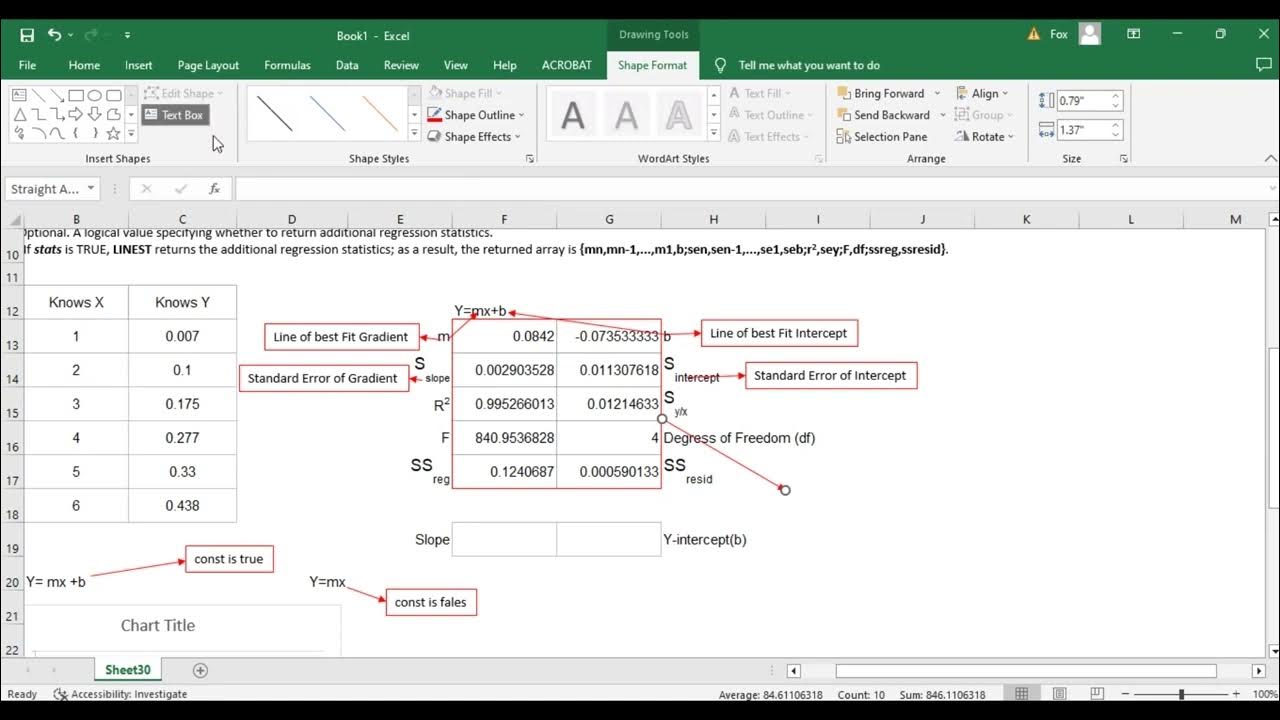1280x720 pixels.
Task: Select the text box shape in the shapes gallery
Action: [x=19, y=95]
